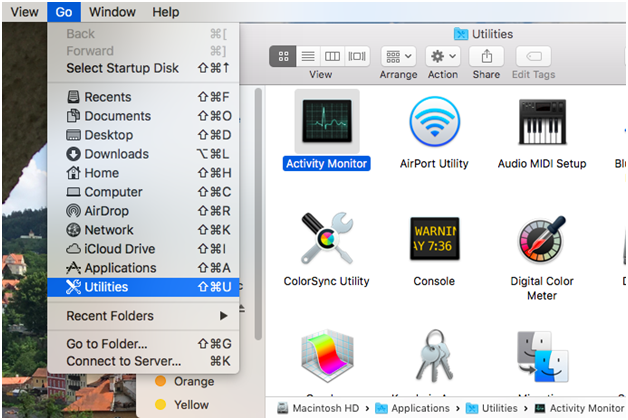Choose Computer from the Go menu
The image size is (628, 420).
[143, 192]
